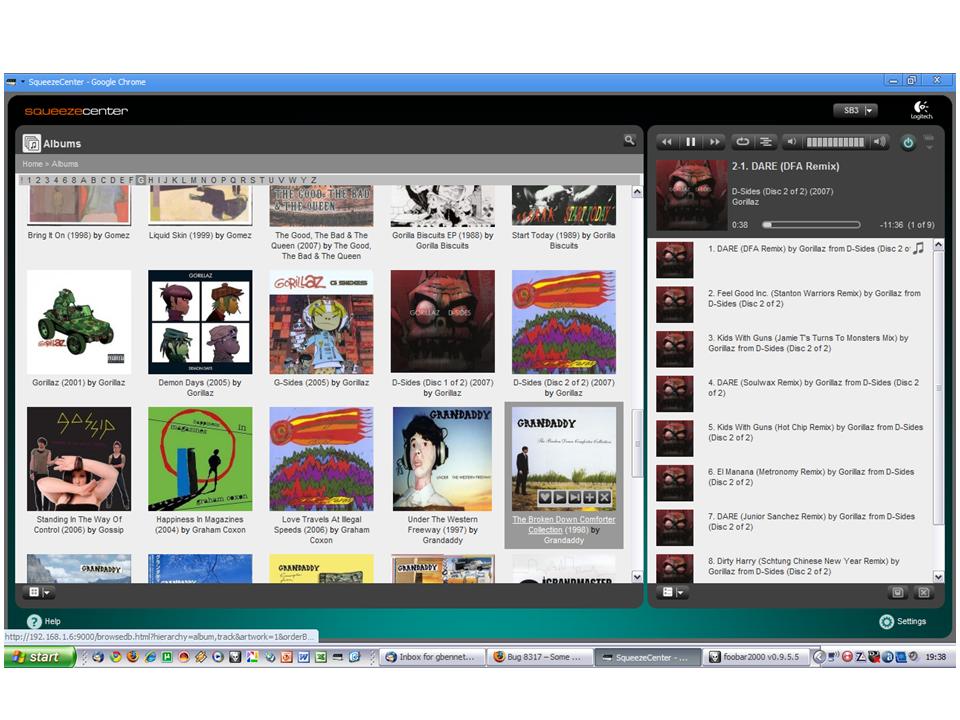Play the Broken Down Comforter Collection album

[x=561, y=497]
